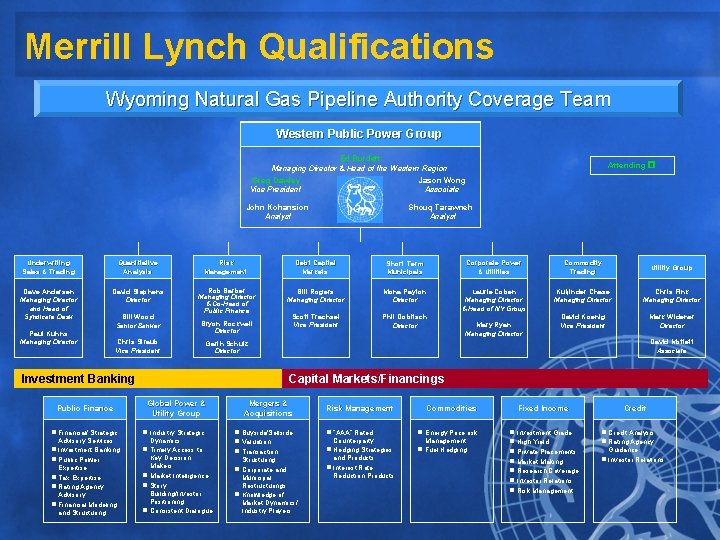Click the name John Kohansion

pyautogui.click(x=277, y=207)
